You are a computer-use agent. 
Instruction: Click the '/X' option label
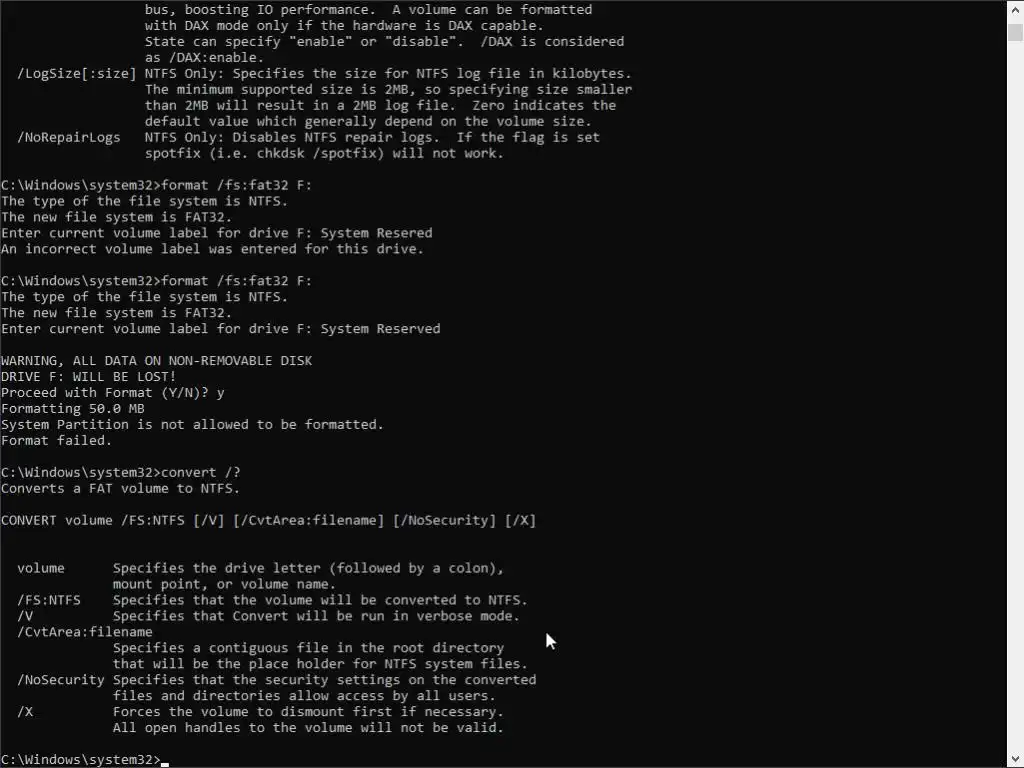point(25,712)
